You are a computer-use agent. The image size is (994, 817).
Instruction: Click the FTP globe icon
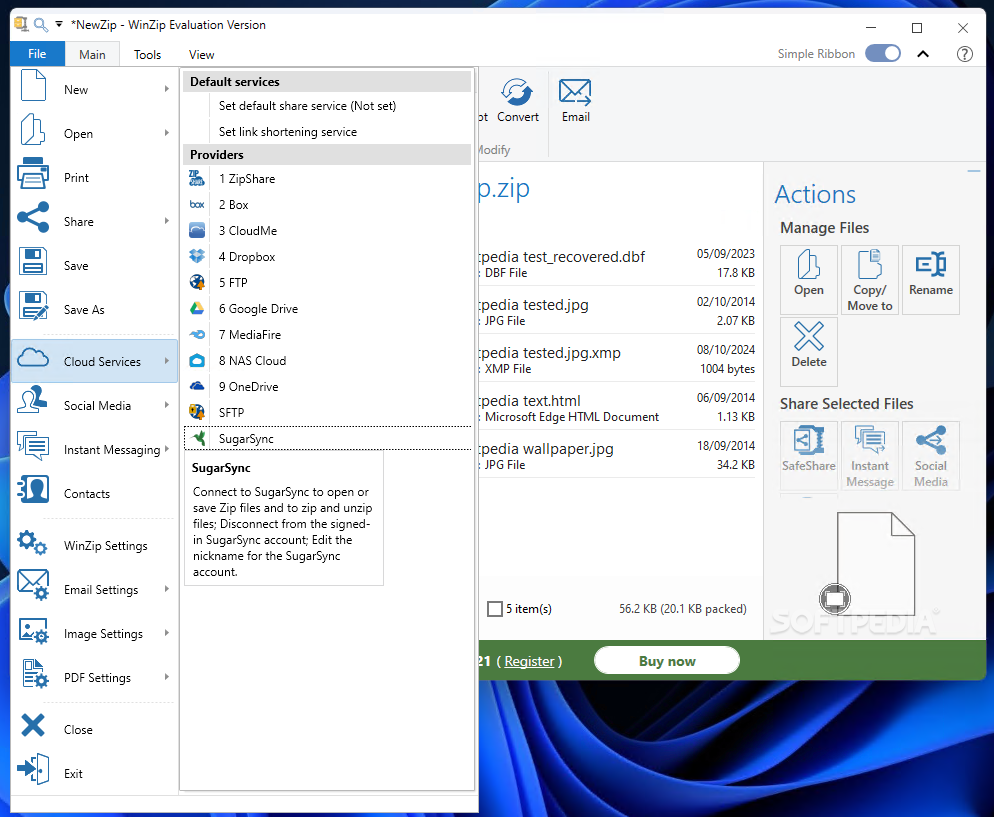point(197,282)
